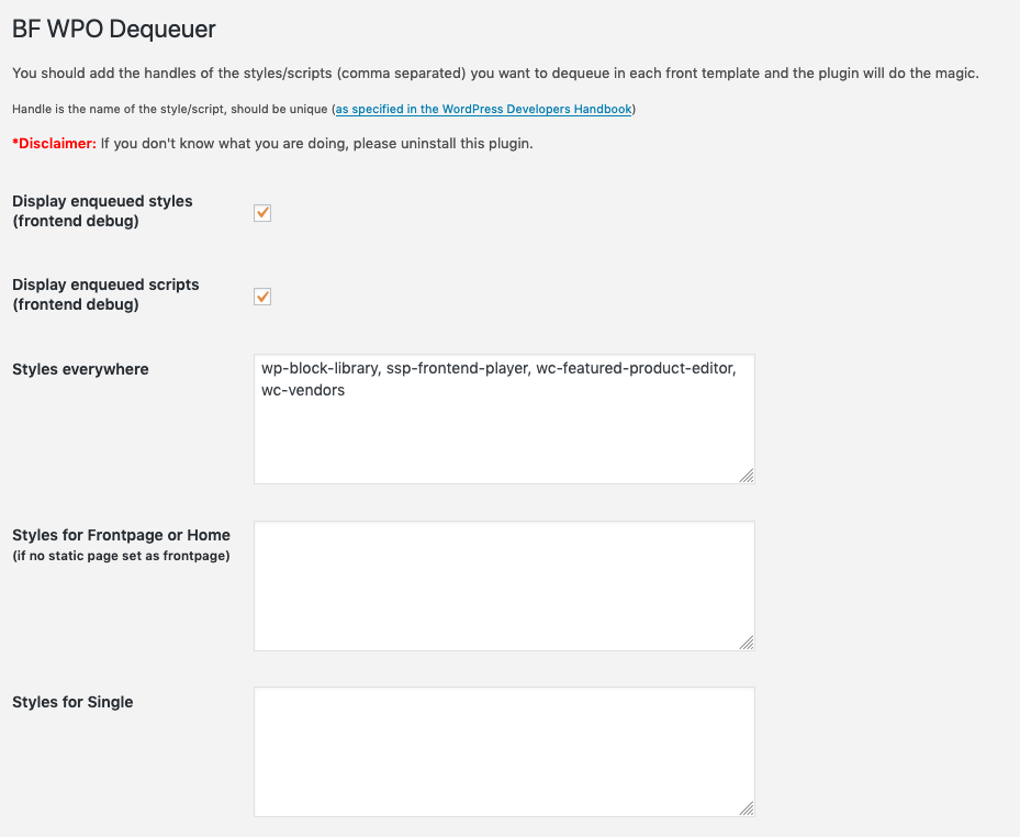Click the 'Styles everywhere' field label
This screenshot has width=1020, height=837.
click(79, 369)
